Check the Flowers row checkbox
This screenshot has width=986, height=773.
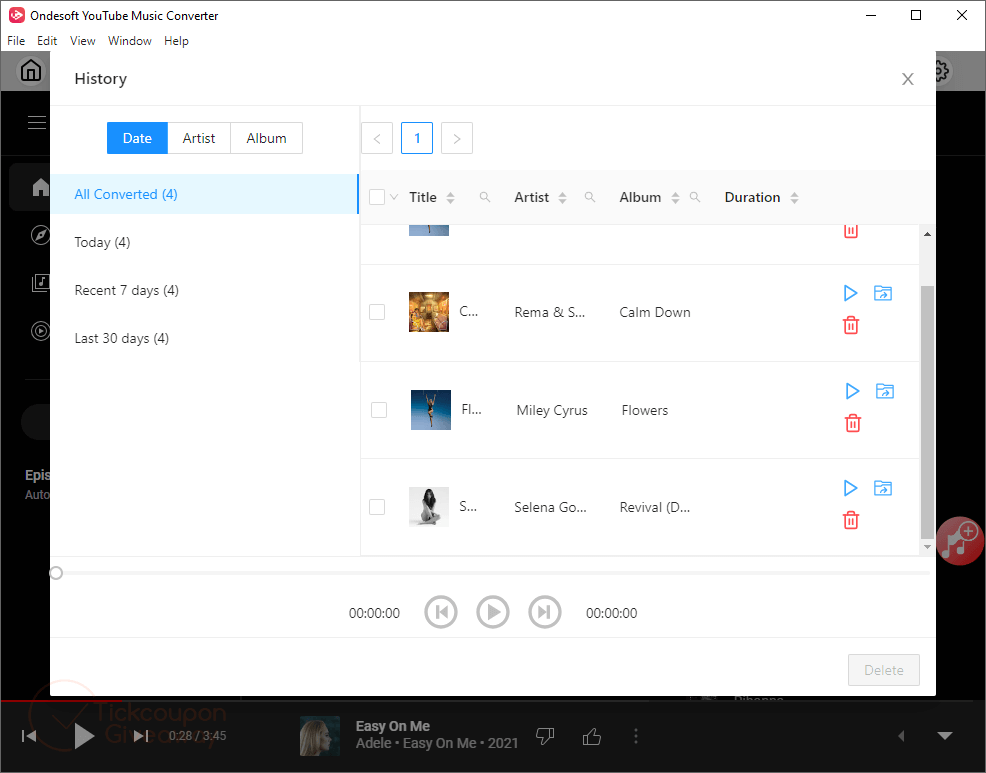(x=379, y=410)
